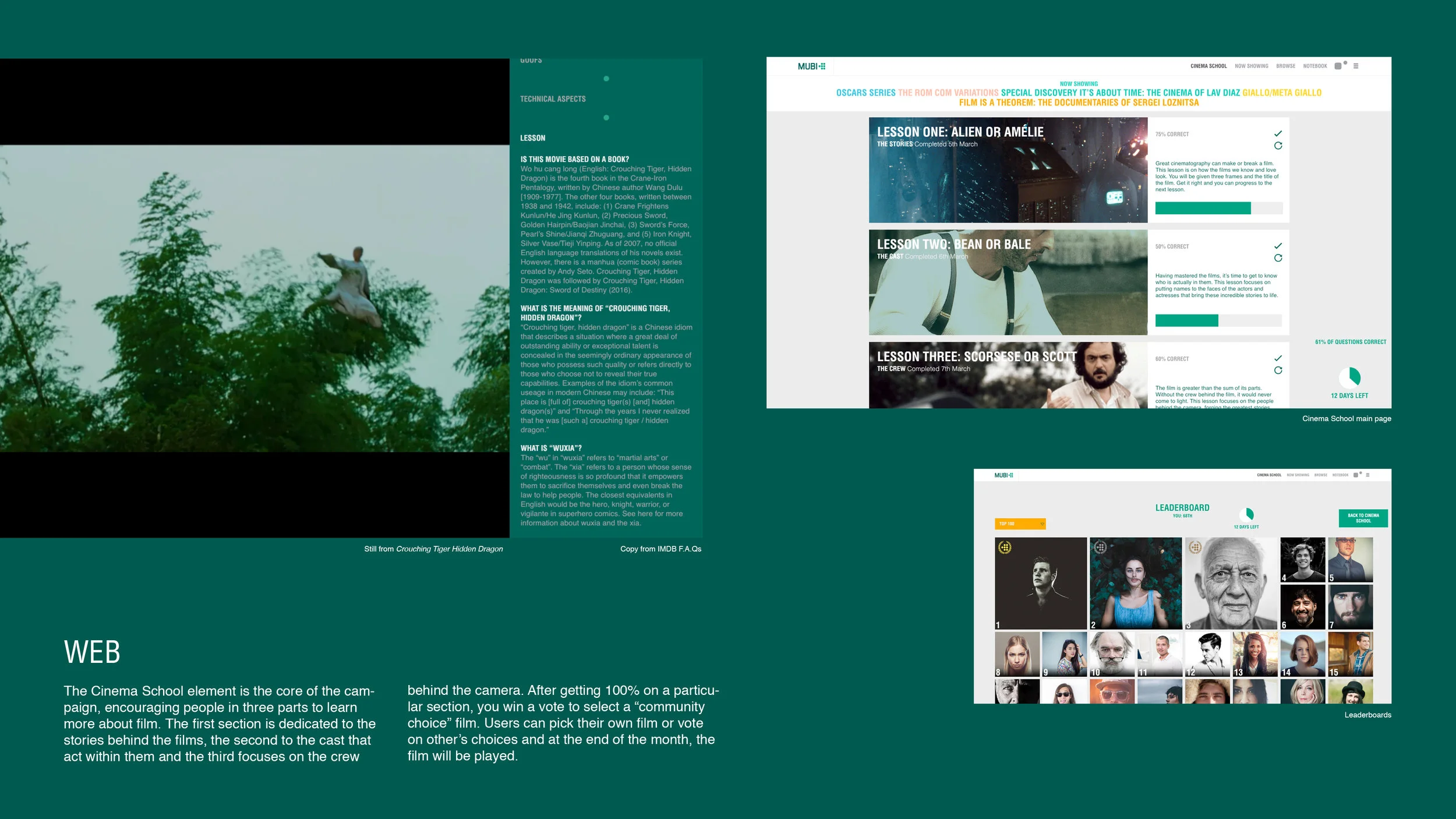Open the Oscars Series link
Screen dimensions: 1456x819
click(x=865, y=93)
